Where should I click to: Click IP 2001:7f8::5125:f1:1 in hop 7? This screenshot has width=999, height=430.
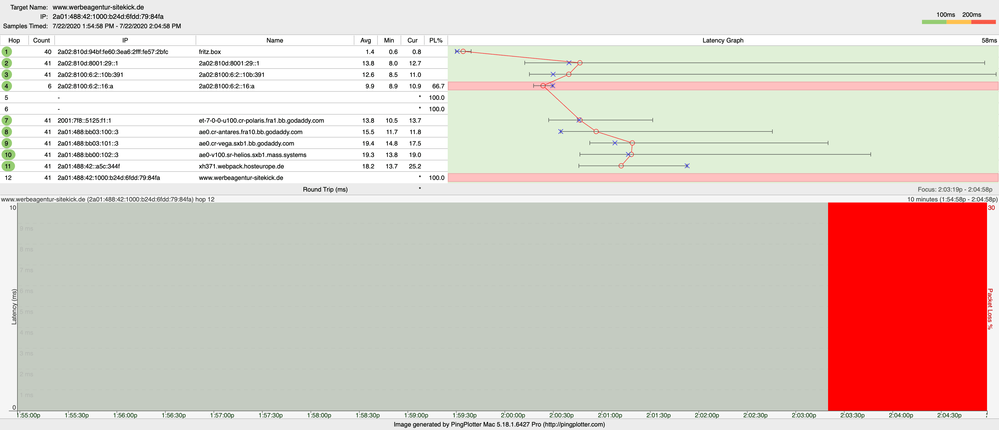coord(85,120)
